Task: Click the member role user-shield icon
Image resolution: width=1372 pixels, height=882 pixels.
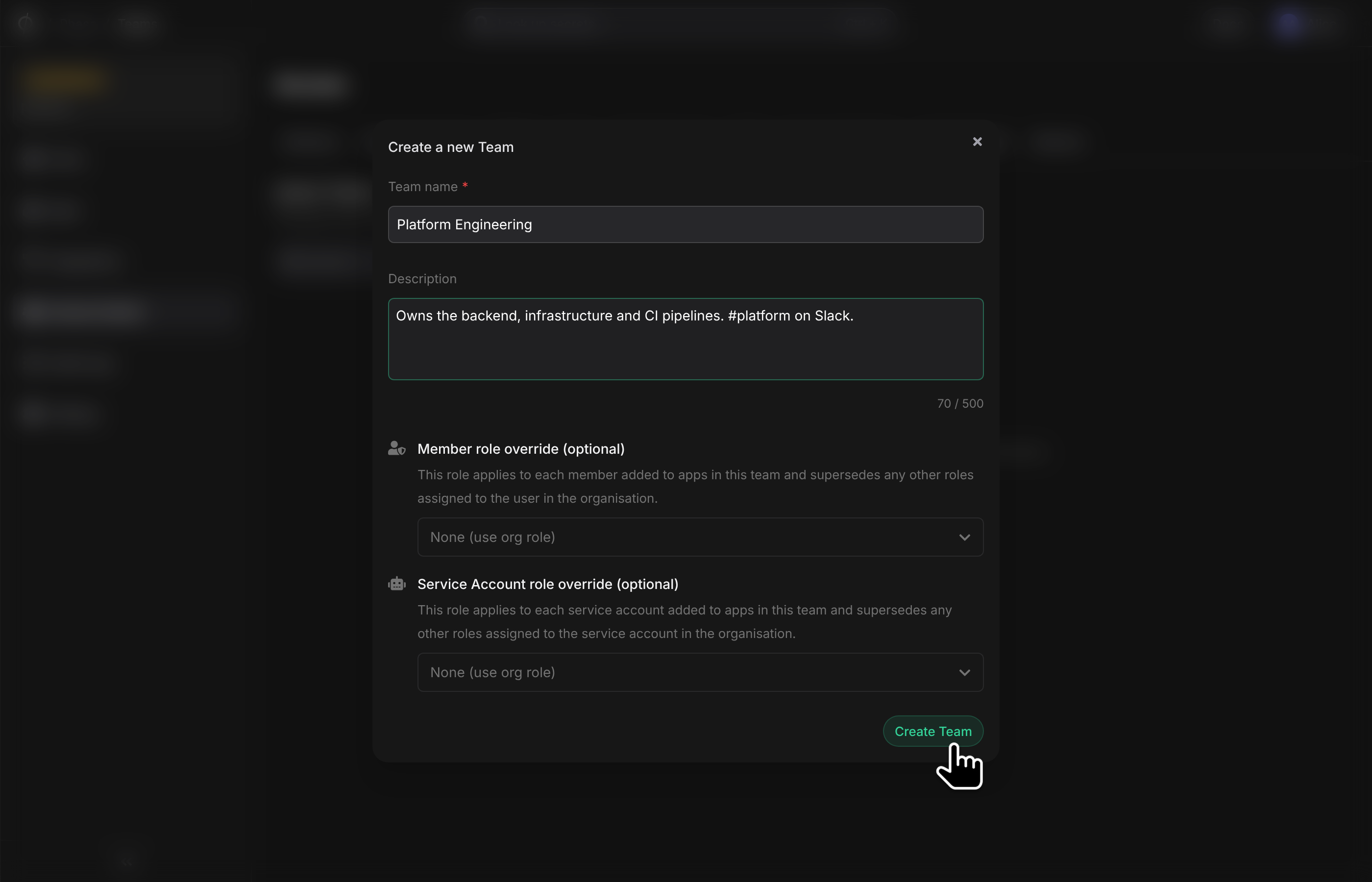Action: [x=397, y=448]
